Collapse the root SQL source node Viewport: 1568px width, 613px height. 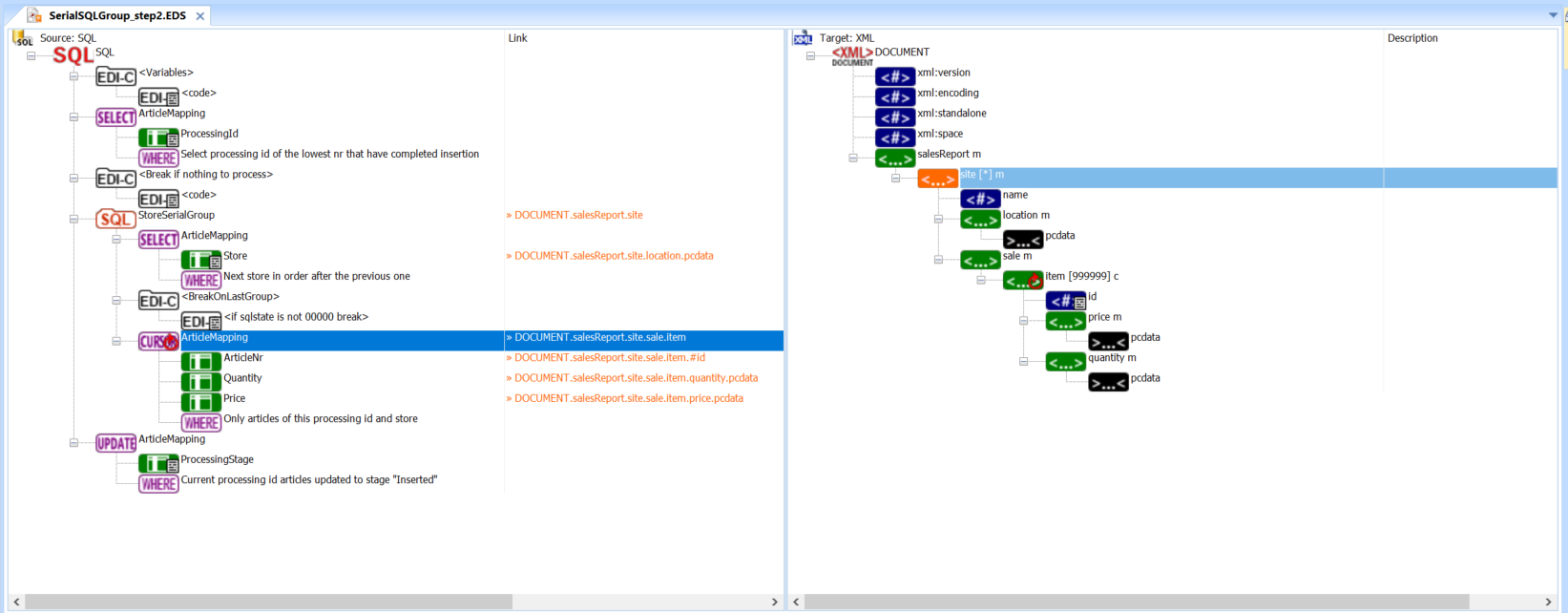tap(31, 55)
